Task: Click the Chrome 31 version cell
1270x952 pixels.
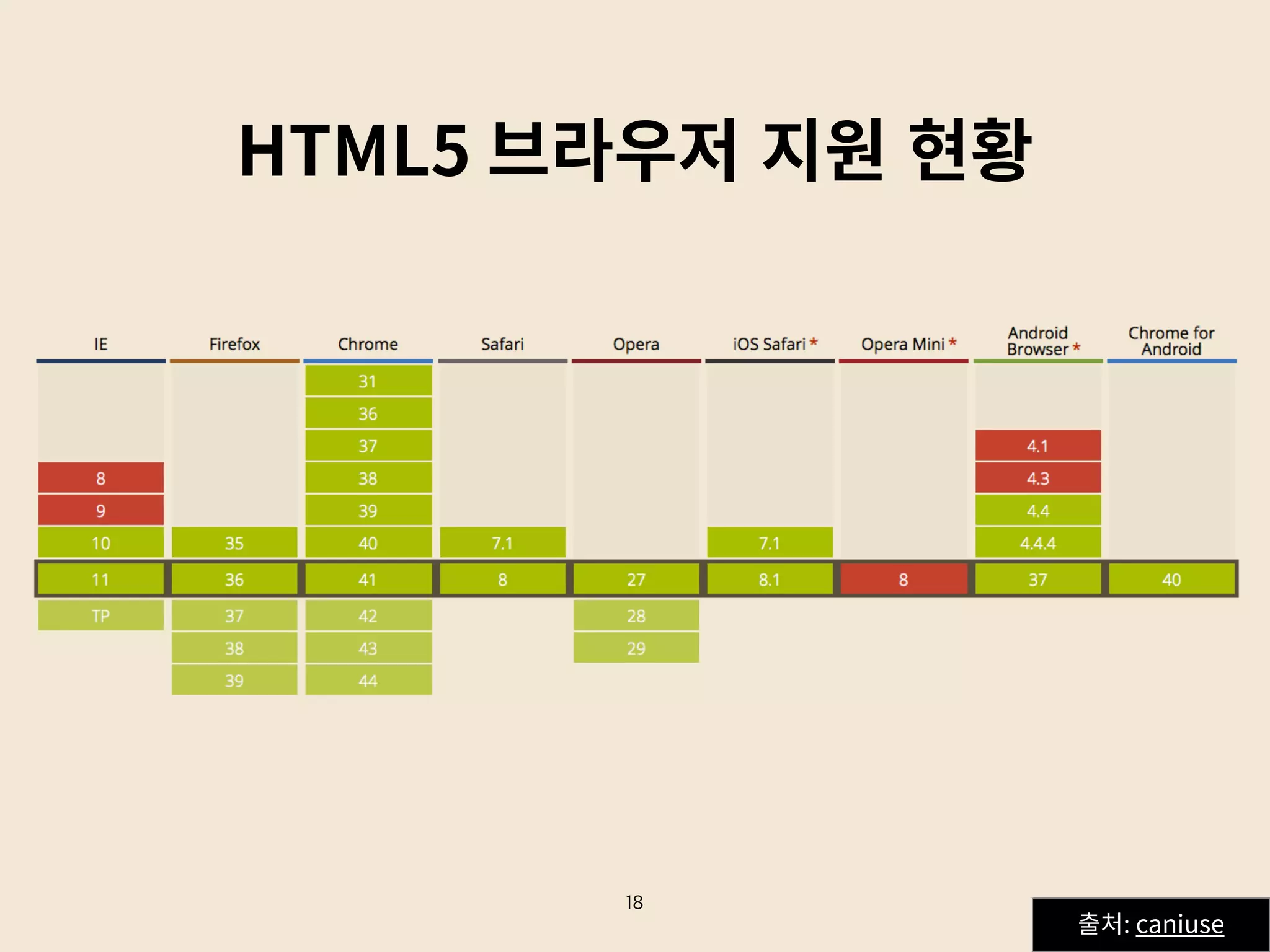Action: (368, 381)
